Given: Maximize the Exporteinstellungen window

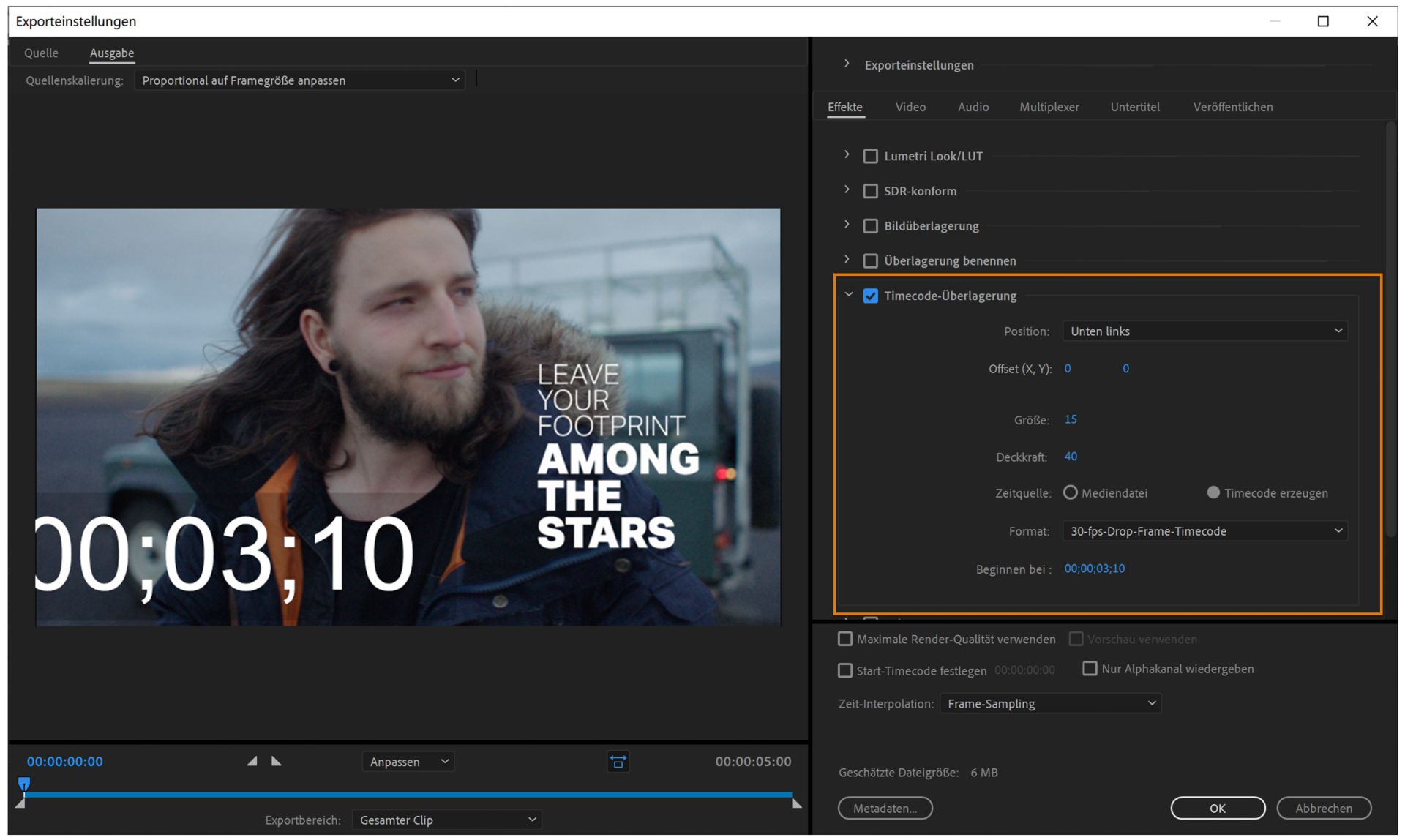Looking at the screenshot, I should pyautogui.click(x=1322, y=21).
